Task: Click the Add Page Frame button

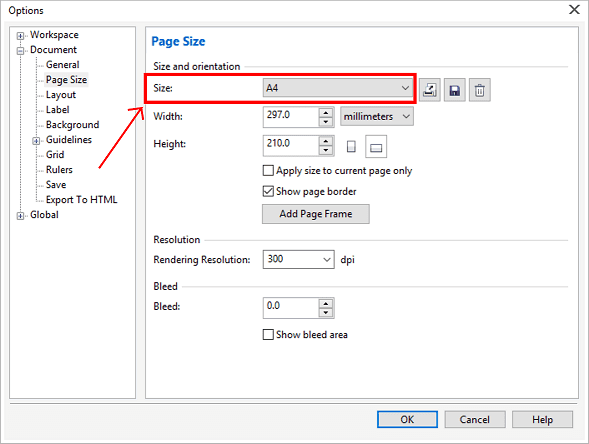Action: (316, 214)
